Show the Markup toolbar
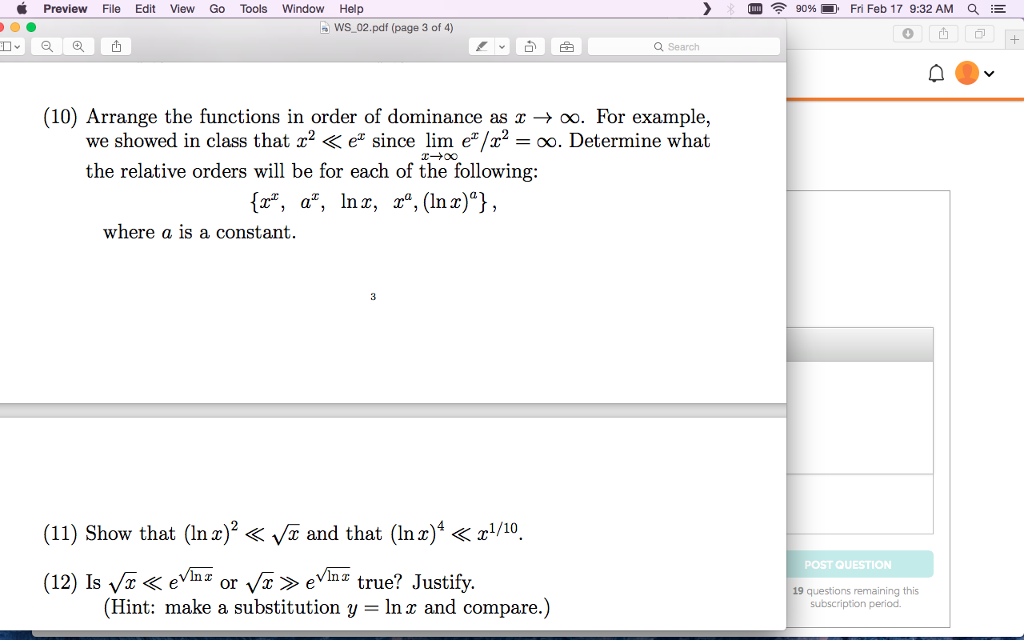 (x=565, y=45)
